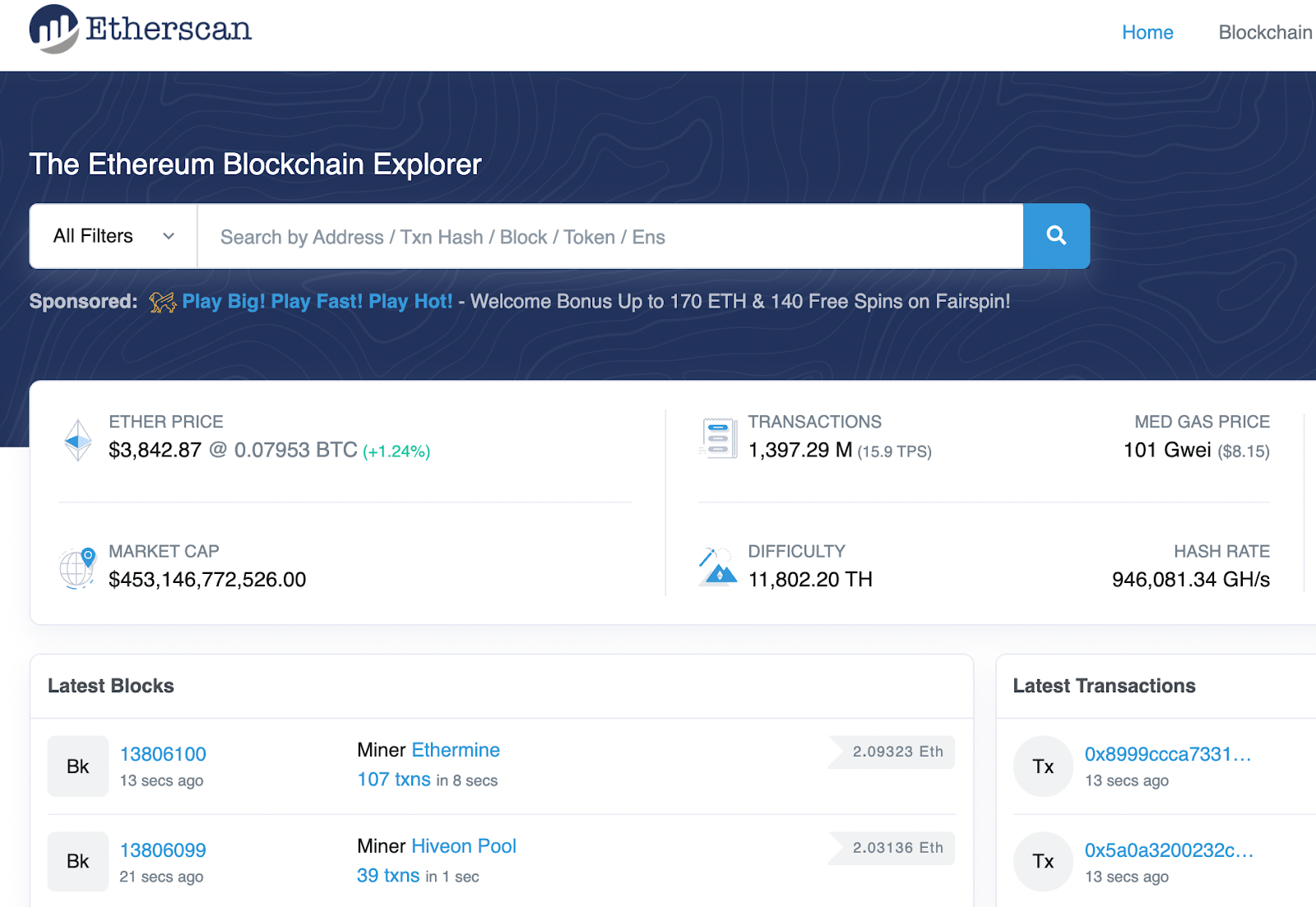This screenshot has height=907, width=1316.
Task: Click the ($8.15) gas cost text
Action: pos(1244,451)
